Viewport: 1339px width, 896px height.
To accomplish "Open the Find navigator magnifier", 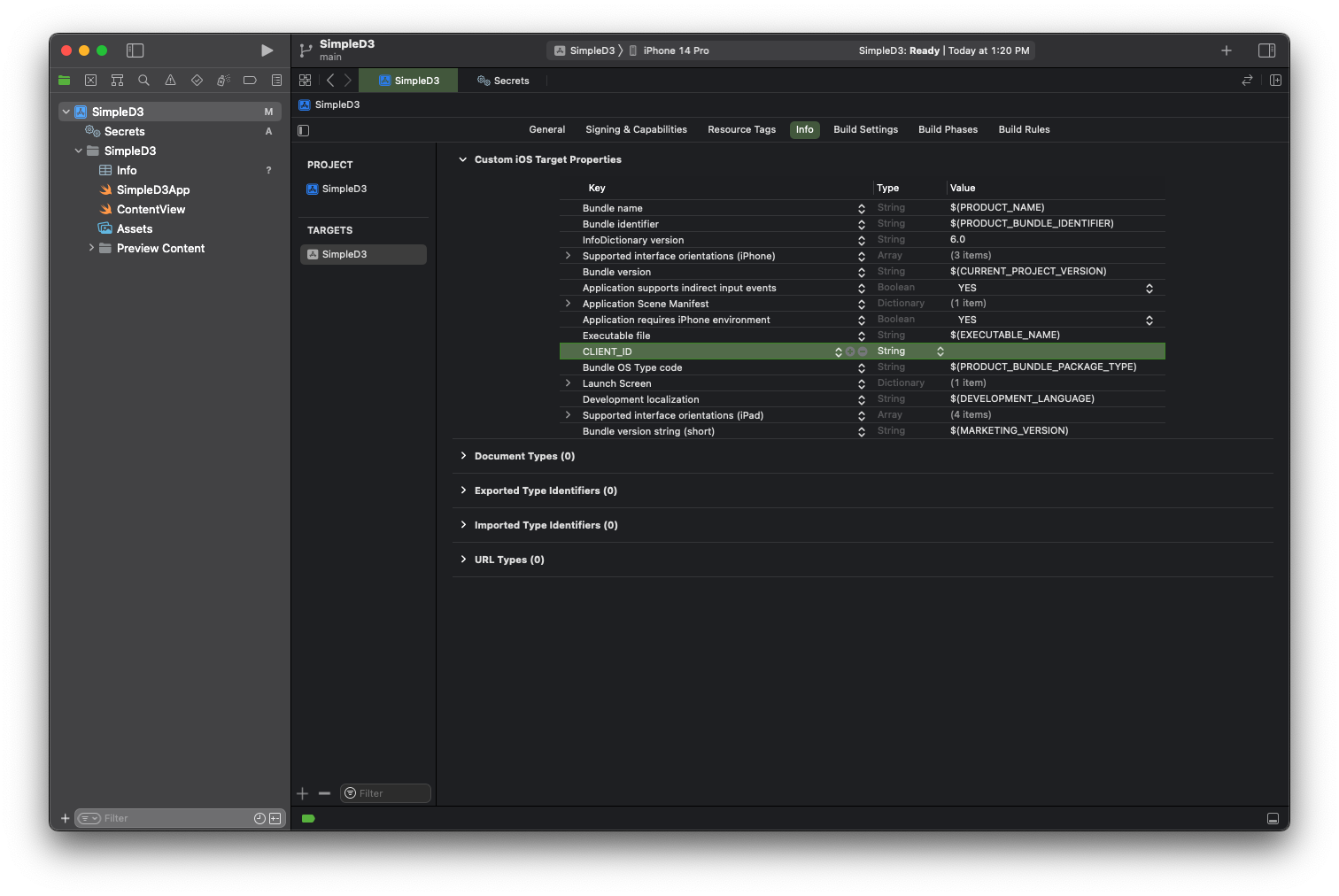I will (x=143, y=81).
